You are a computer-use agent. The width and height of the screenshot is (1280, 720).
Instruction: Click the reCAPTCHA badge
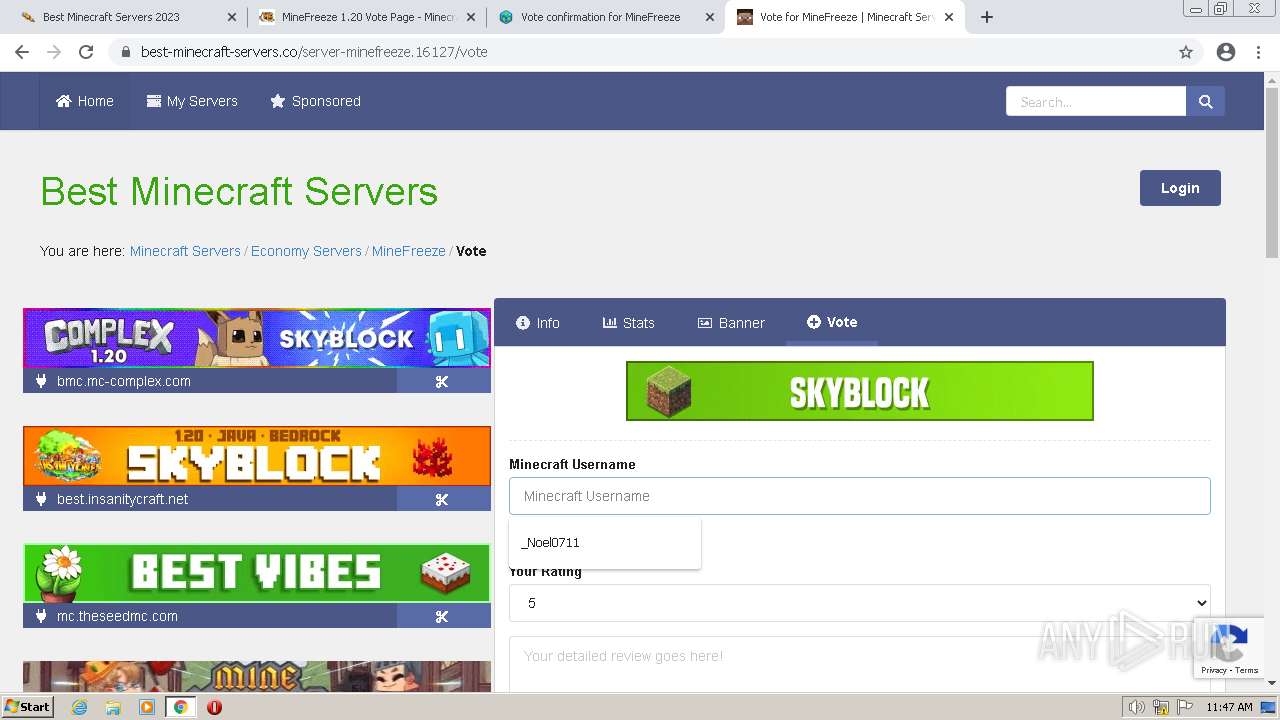click(1228, 646)
